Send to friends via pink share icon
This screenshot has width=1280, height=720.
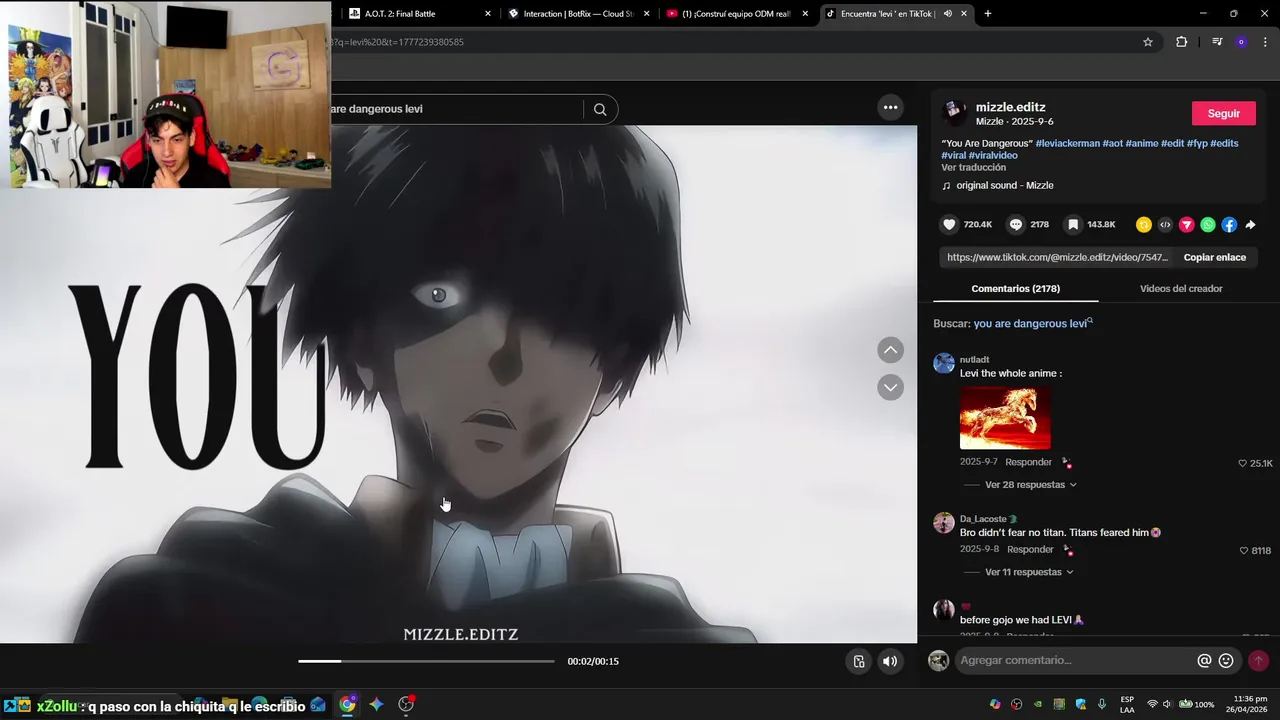point(1187,225)
